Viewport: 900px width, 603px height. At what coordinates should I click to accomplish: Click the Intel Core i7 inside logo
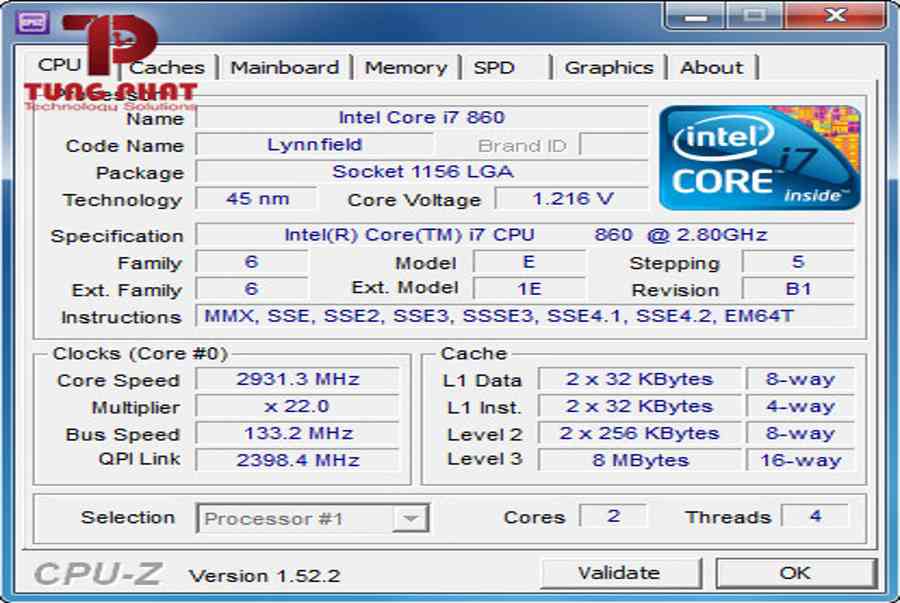coord(760,157)
